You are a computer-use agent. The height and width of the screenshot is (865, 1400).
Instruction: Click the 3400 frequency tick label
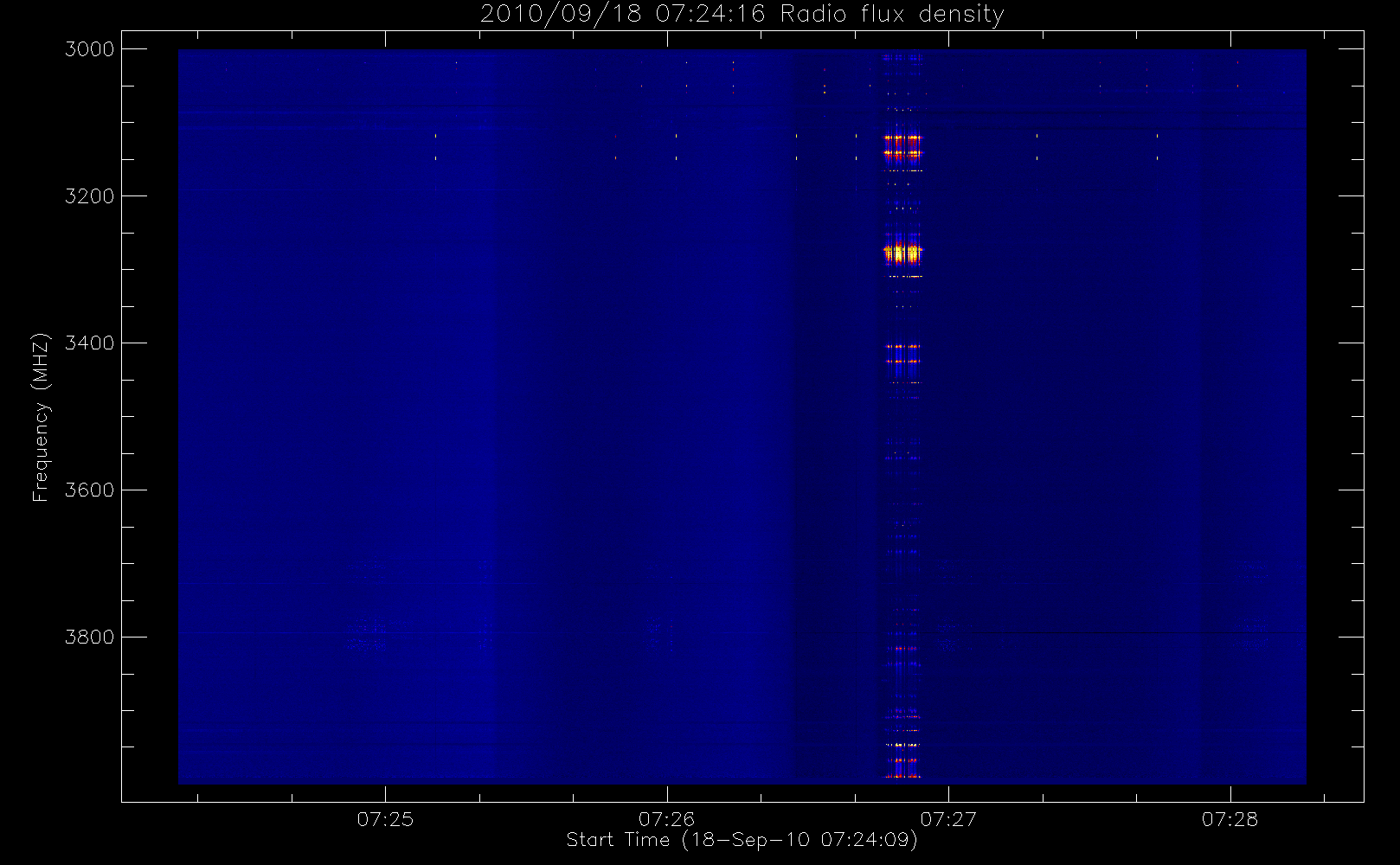90,343
